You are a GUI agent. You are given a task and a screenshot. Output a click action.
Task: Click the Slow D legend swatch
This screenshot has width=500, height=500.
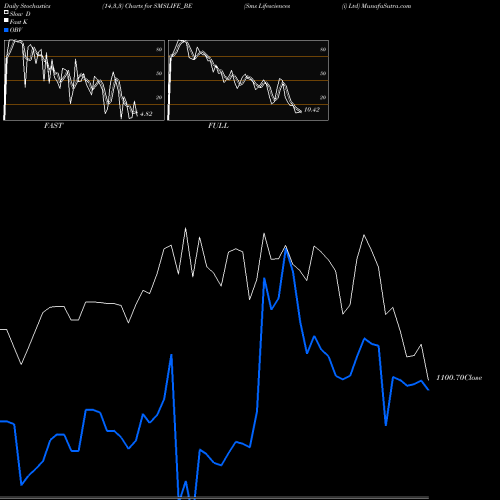click(x=6, y=12)
